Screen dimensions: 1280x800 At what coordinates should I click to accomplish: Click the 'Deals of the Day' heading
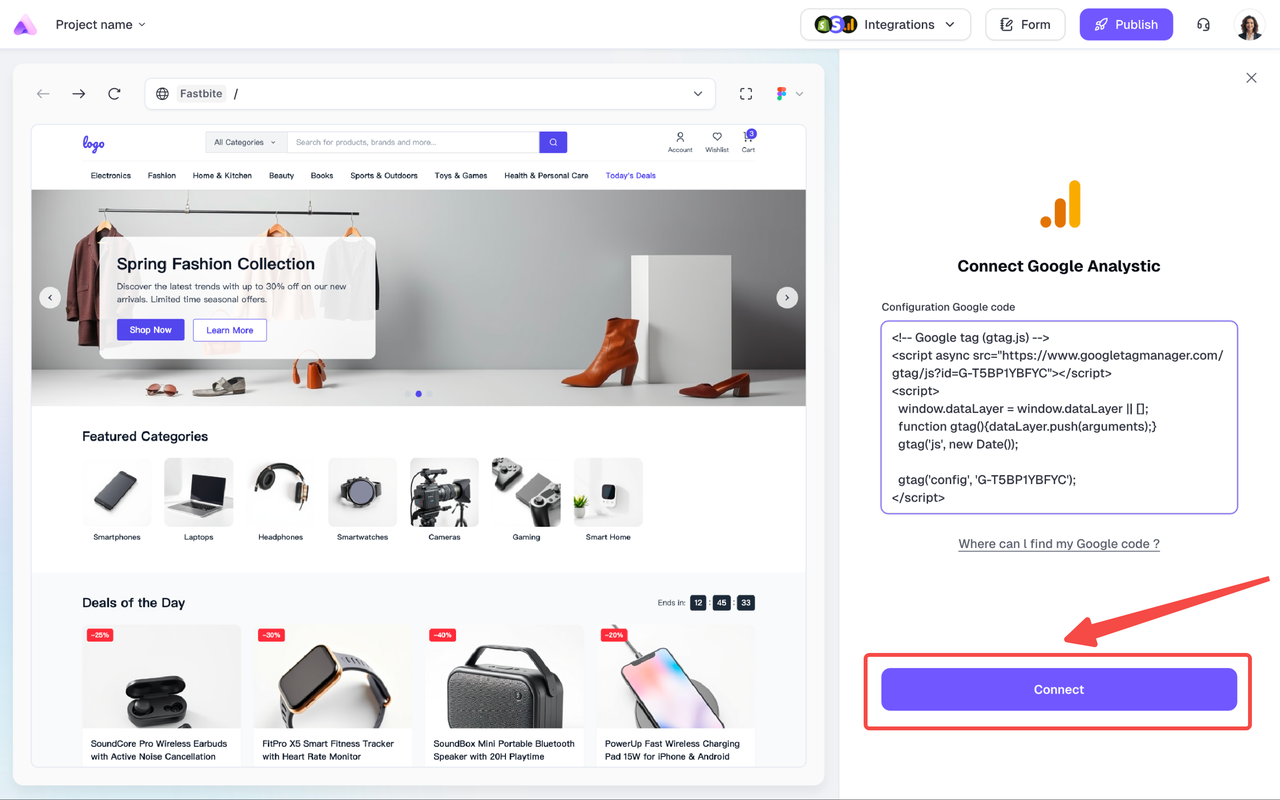[x=134, y=603]
